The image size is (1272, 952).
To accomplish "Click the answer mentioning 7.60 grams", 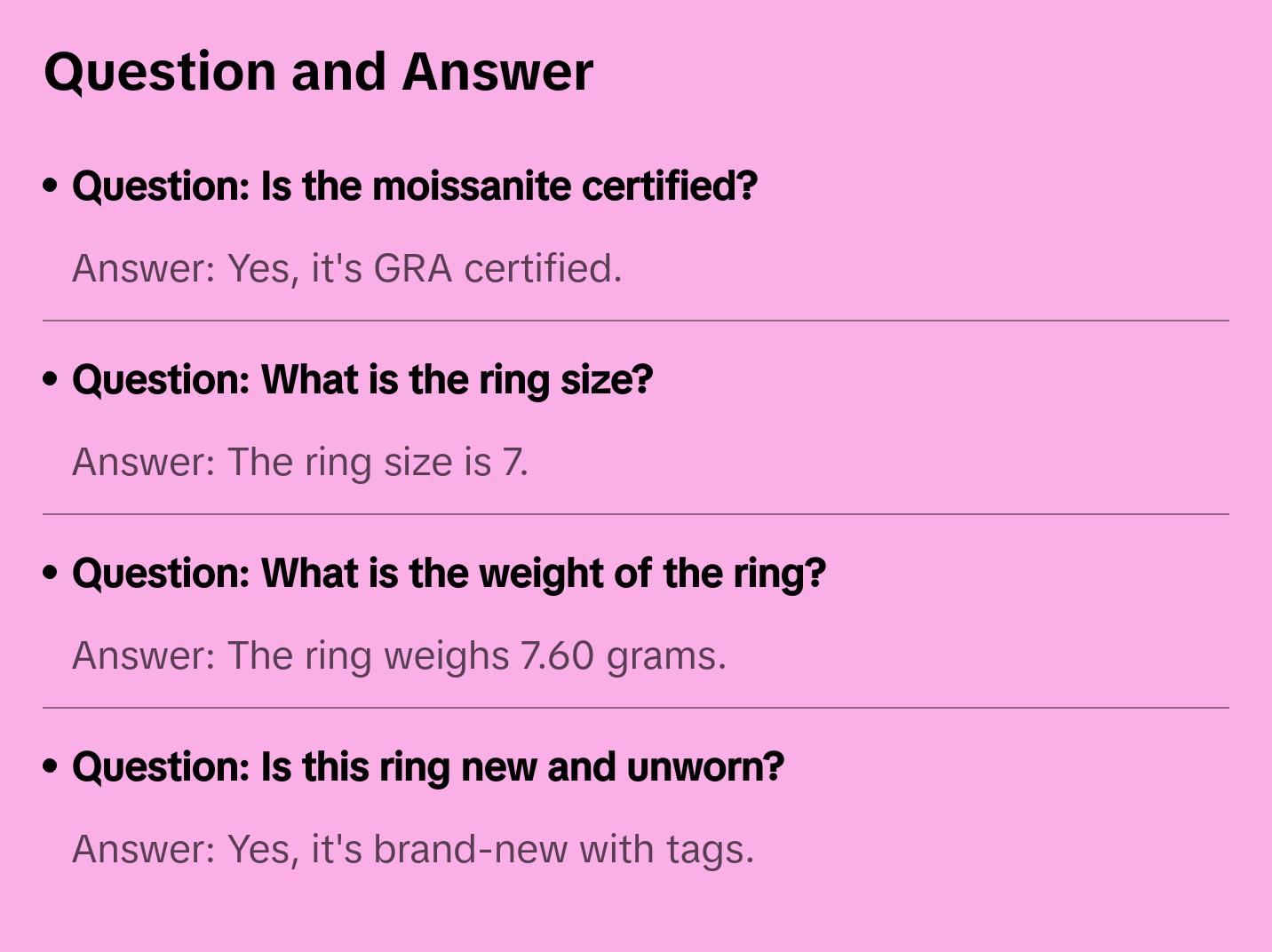I will (399, 655).
